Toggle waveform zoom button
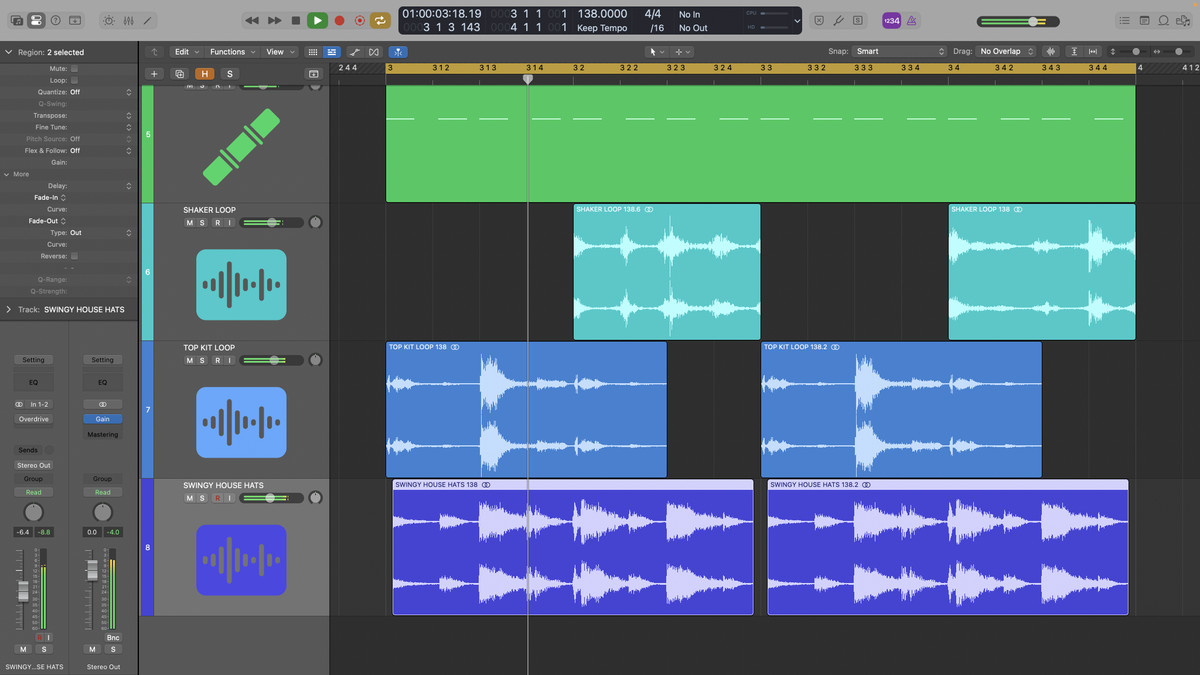Screen dimensions: 1200x675 tap(1051, 52)
